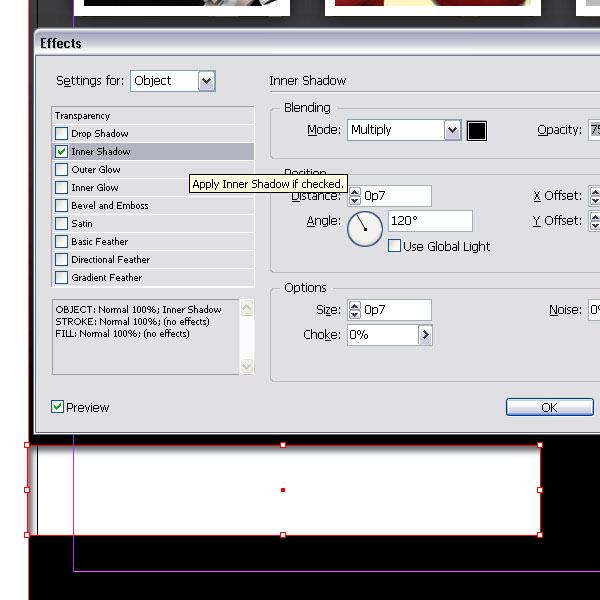The height and width of the screenshot is (600, 600).
Task: Click the Noise input field
Action: click(x=594, y=310)
